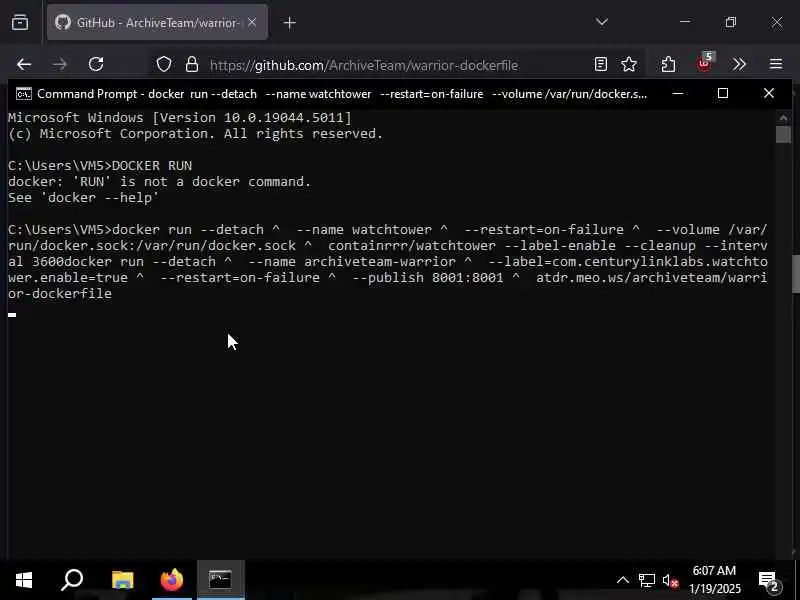
Task: Open Firefox tab overview (recent browsing) icon
Action: click(x=20, y=22)
